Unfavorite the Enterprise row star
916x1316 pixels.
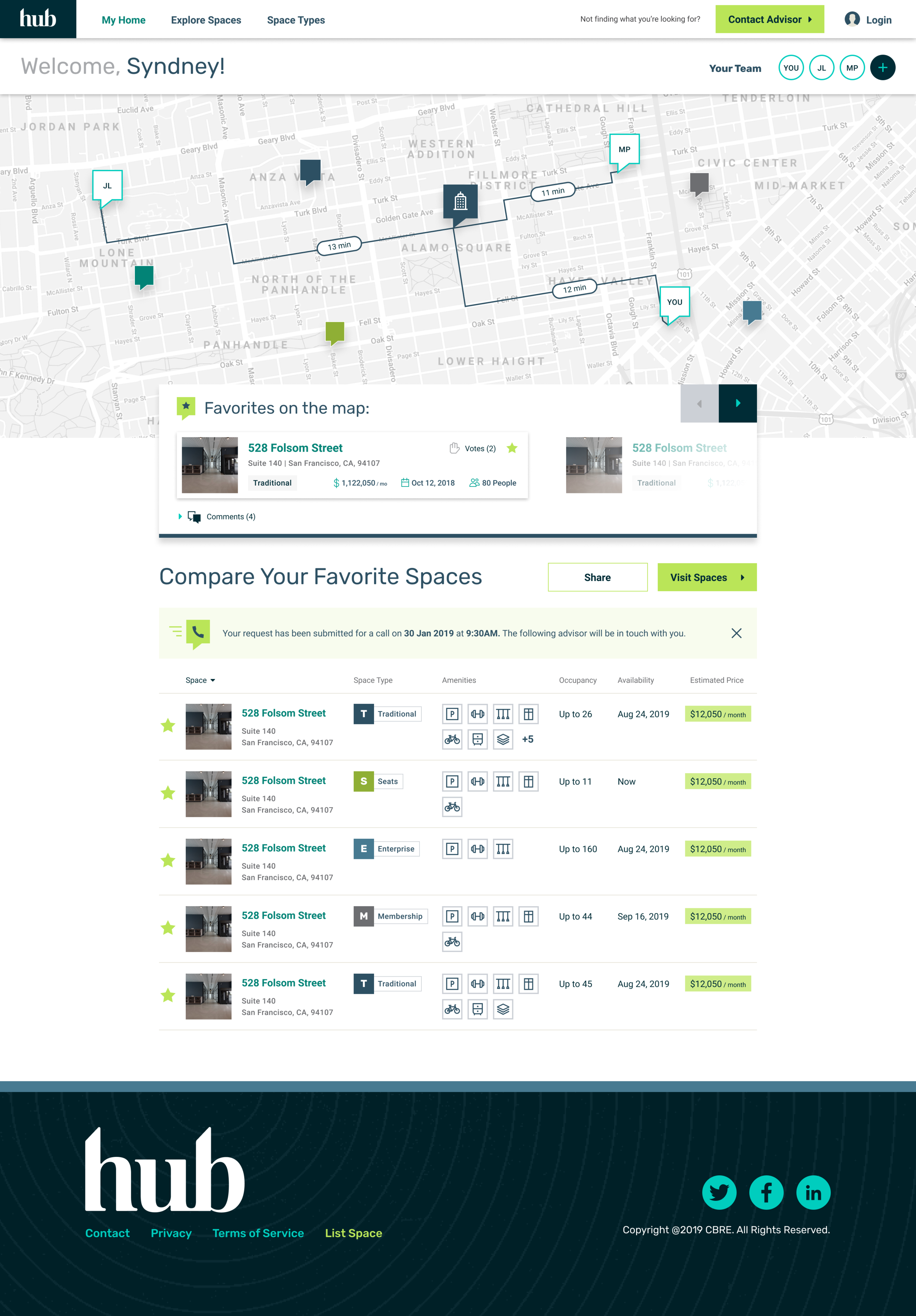pos(168,860)
